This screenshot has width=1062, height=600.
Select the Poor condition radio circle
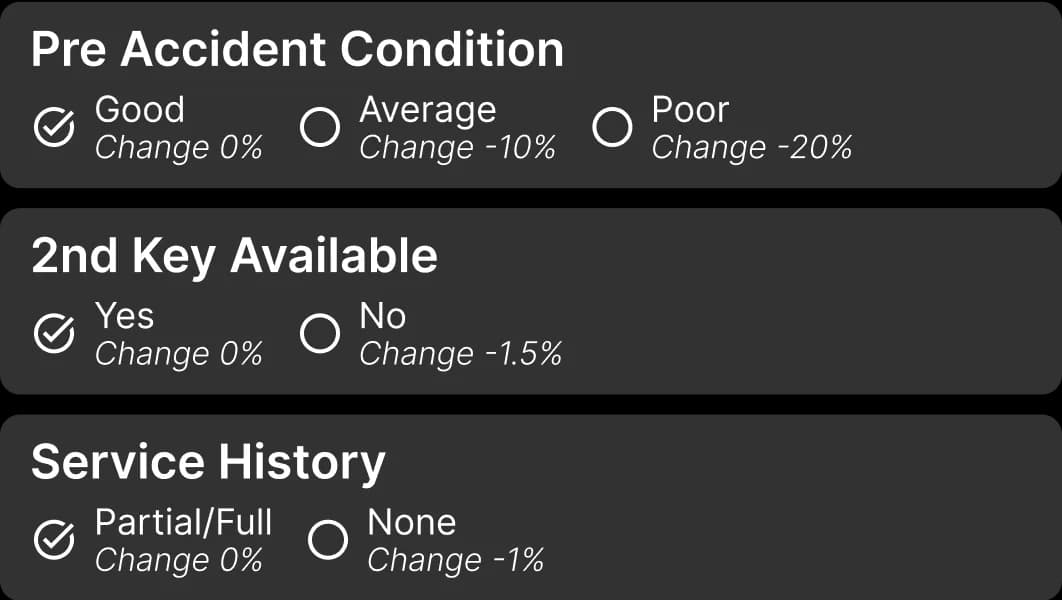point(612,128)
